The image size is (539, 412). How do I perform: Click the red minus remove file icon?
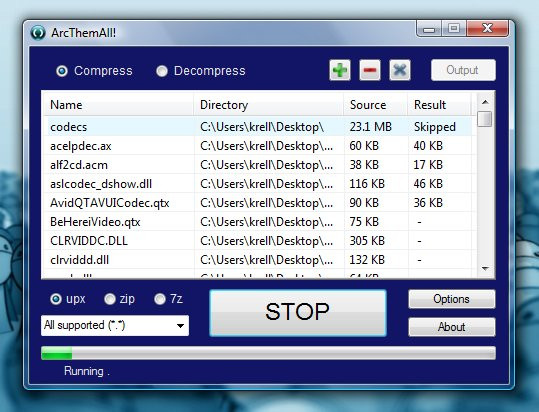(370, 70)
